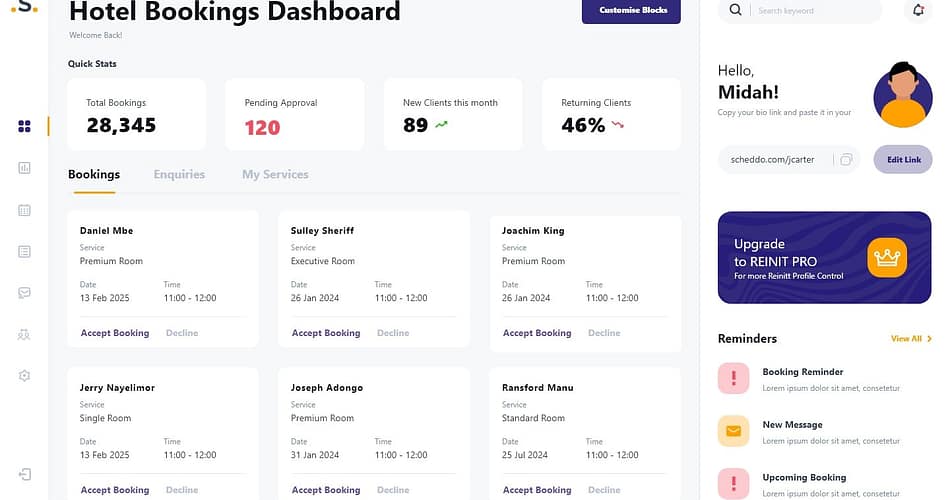Open the messages chat icon in sidebar
The width and height of the screenshot is (950, 500).
point(24,293)
